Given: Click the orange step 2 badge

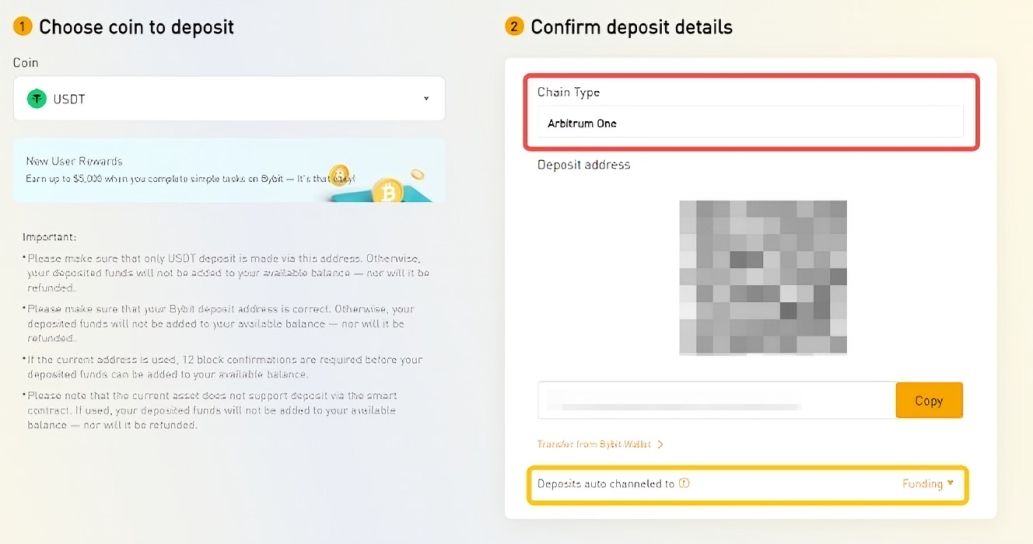Looking at the screenshot, I should pyautogui.click(x=514, y=27).
